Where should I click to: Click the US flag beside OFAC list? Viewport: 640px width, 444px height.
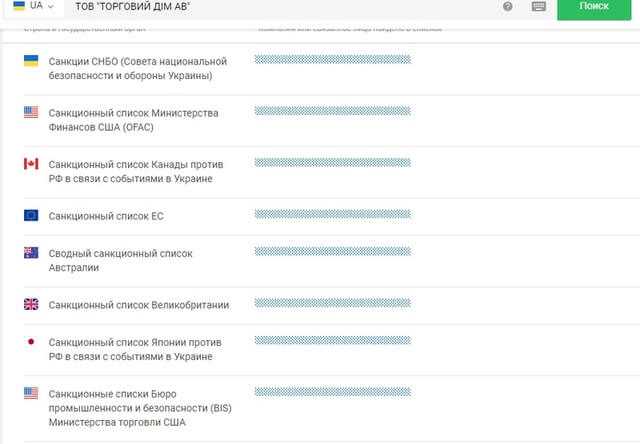pyautogui.click(x=31, y=112)
